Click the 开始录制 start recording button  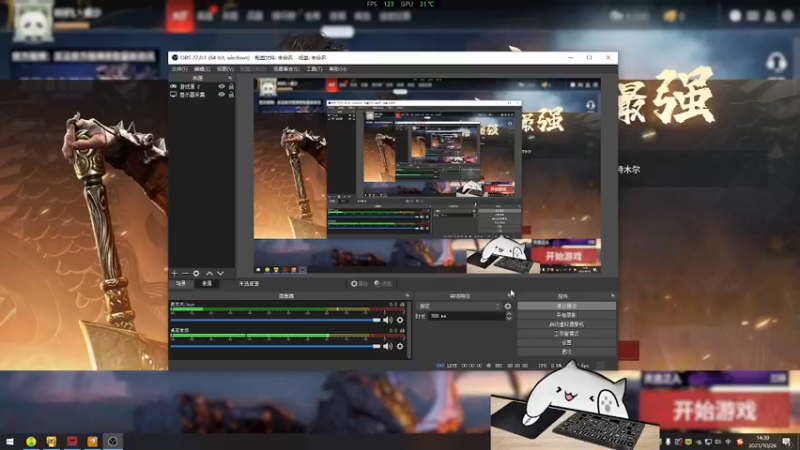tap(566, 315)
